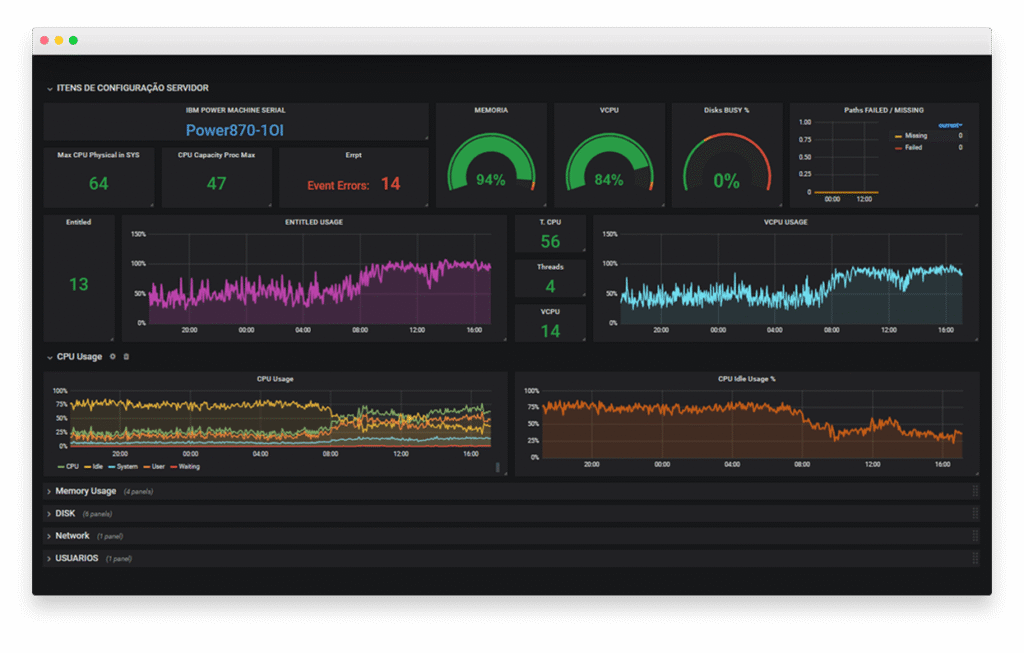Click the trash icon beside CPU Usage row
This screenshot has height=653, width=1024.
pos(126,356)
